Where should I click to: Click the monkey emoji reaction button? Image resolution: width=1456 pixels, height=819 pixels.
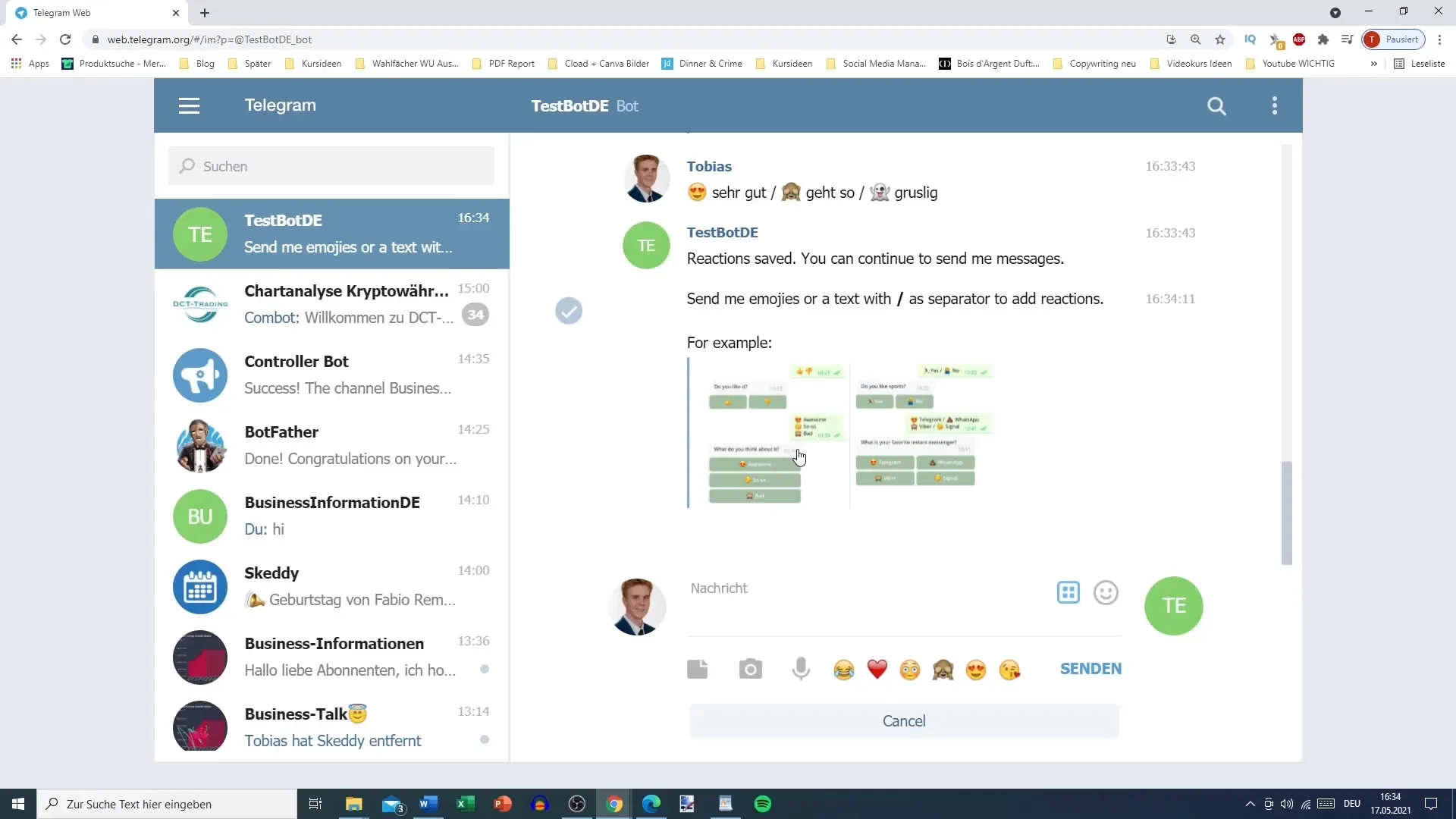coord(945,669)
